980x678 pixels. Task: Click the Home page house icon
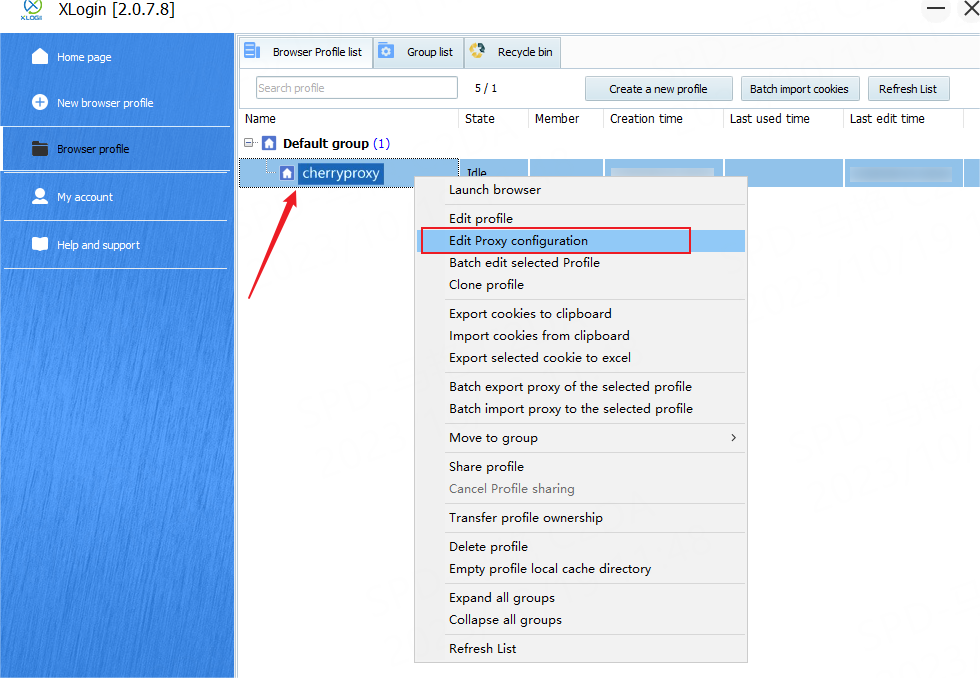tap(40, 56)
